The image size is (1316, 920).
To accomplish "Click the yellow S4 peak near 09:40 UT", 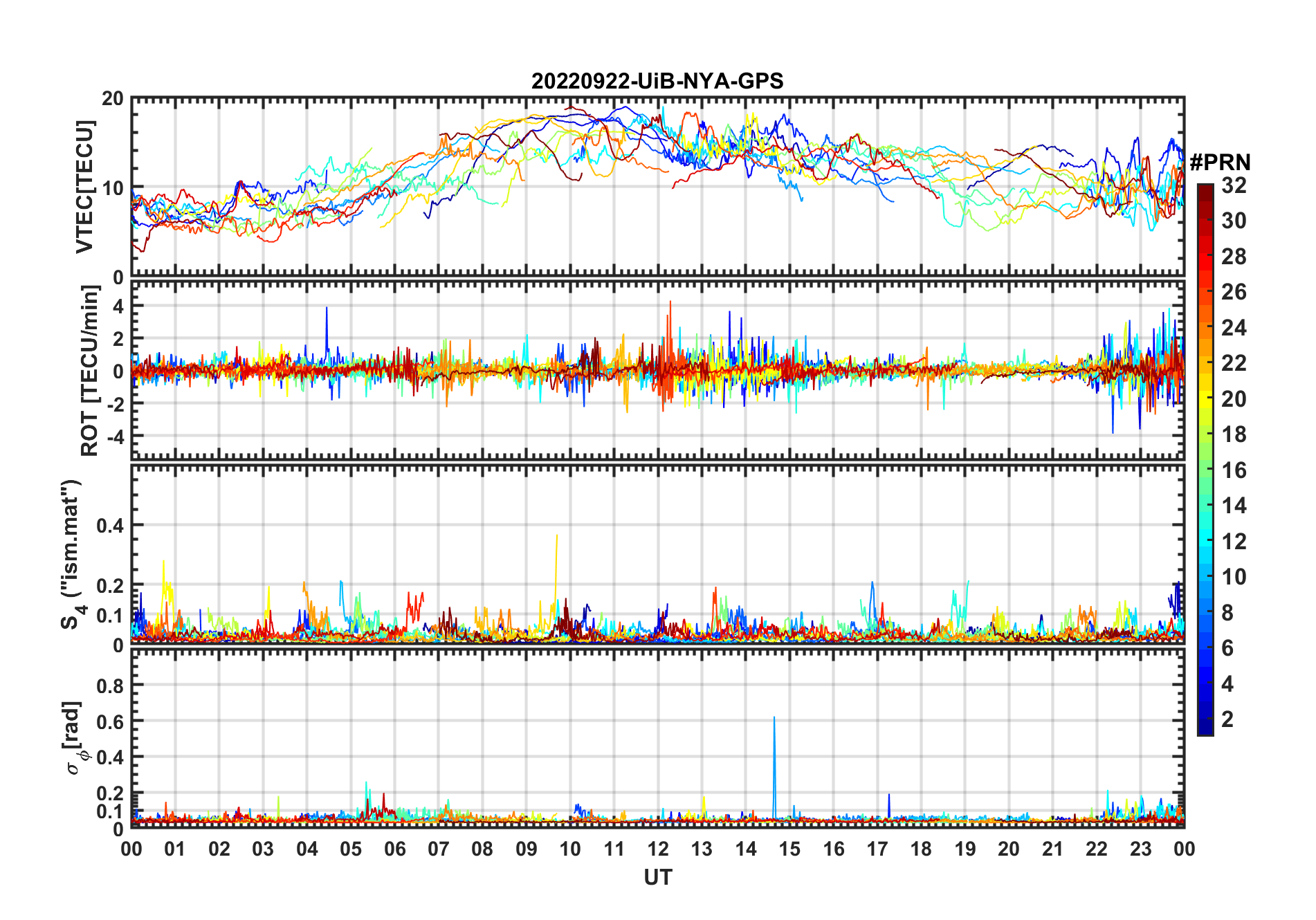I will click(556, 553).
